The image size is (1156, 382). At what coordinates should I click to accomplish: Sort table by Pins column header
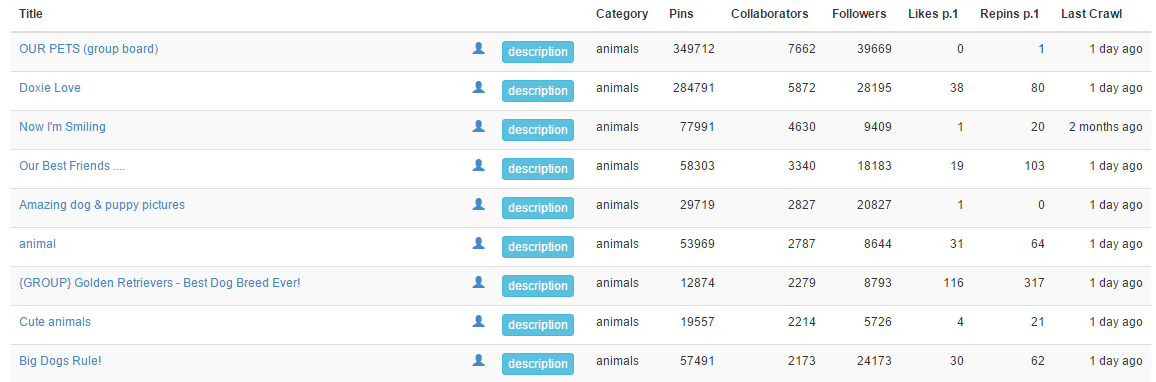pos(681,13)
